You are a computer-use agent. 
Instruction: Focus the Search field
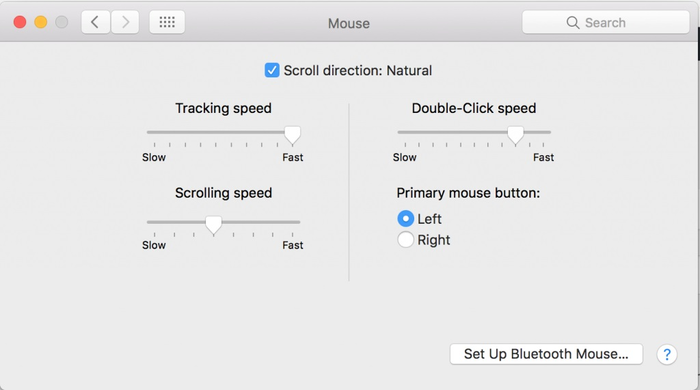pyautogui.click(x=606, y=22)
